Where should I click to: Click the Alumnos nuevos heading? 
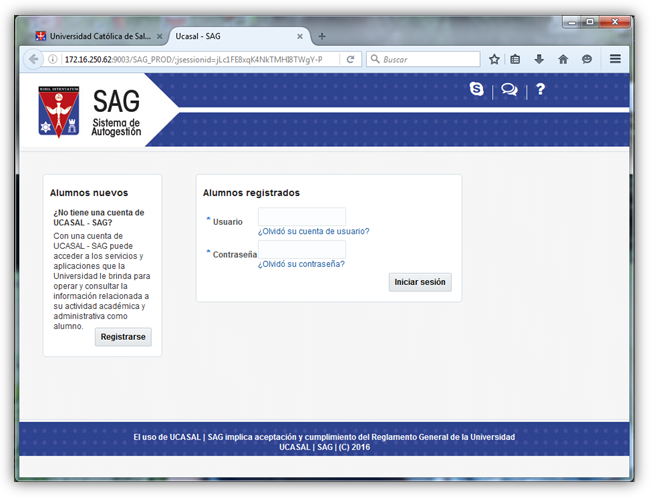click(x=89, y=193)
